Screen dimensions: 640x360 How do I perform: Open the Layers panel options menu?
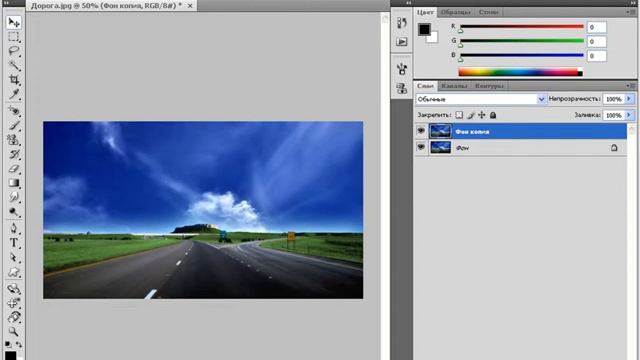(x=631, y=86)
